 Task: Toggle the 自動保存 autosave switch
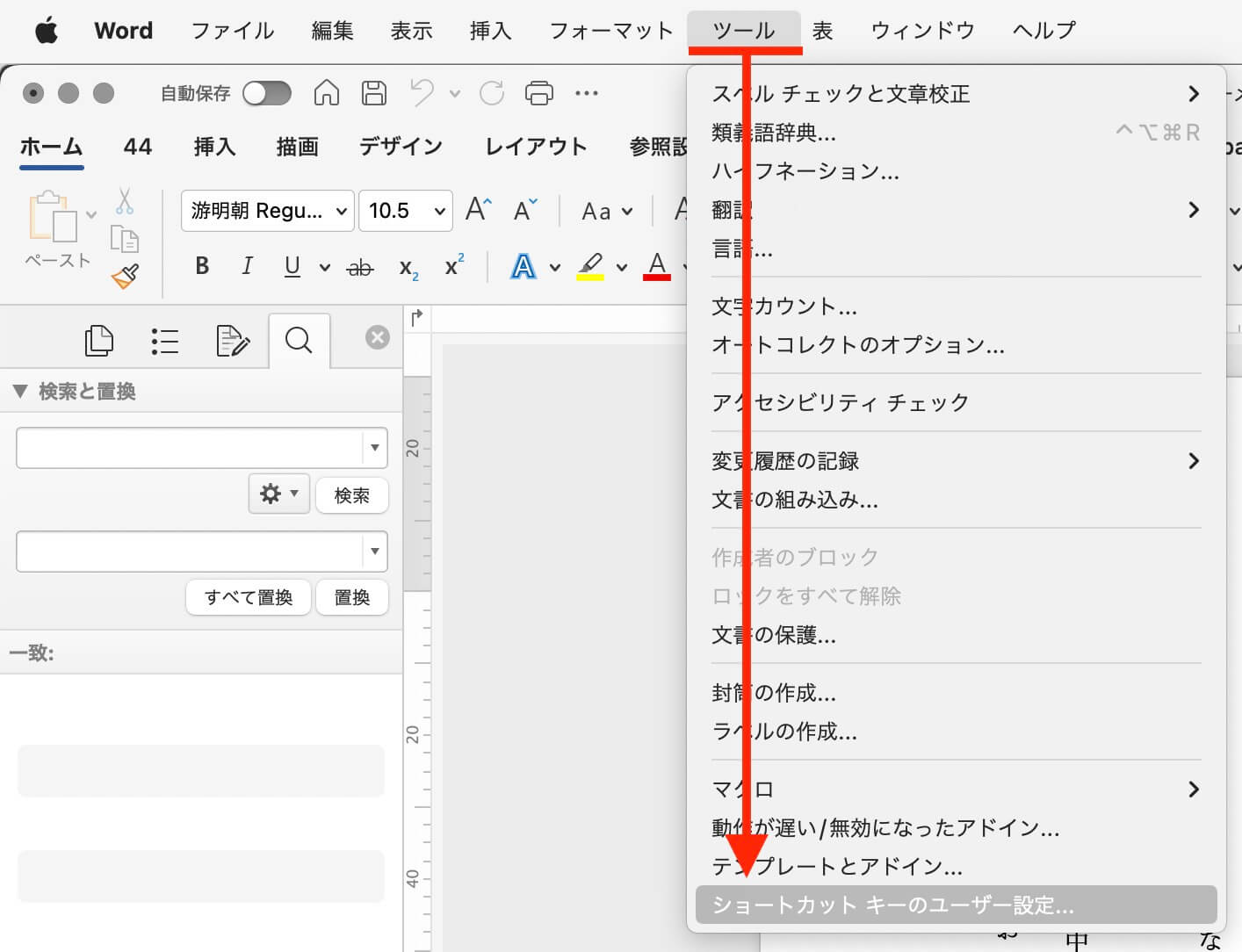point(267,92)
